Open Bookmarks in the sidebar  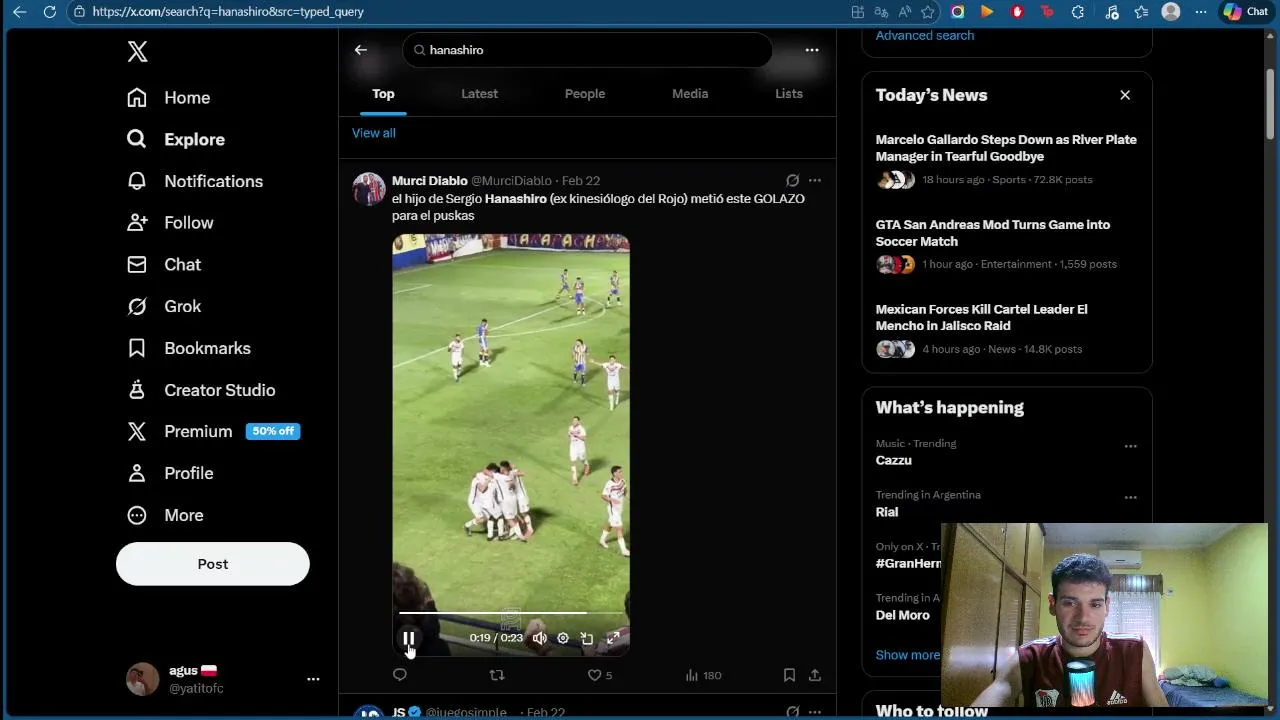(189, 348)
